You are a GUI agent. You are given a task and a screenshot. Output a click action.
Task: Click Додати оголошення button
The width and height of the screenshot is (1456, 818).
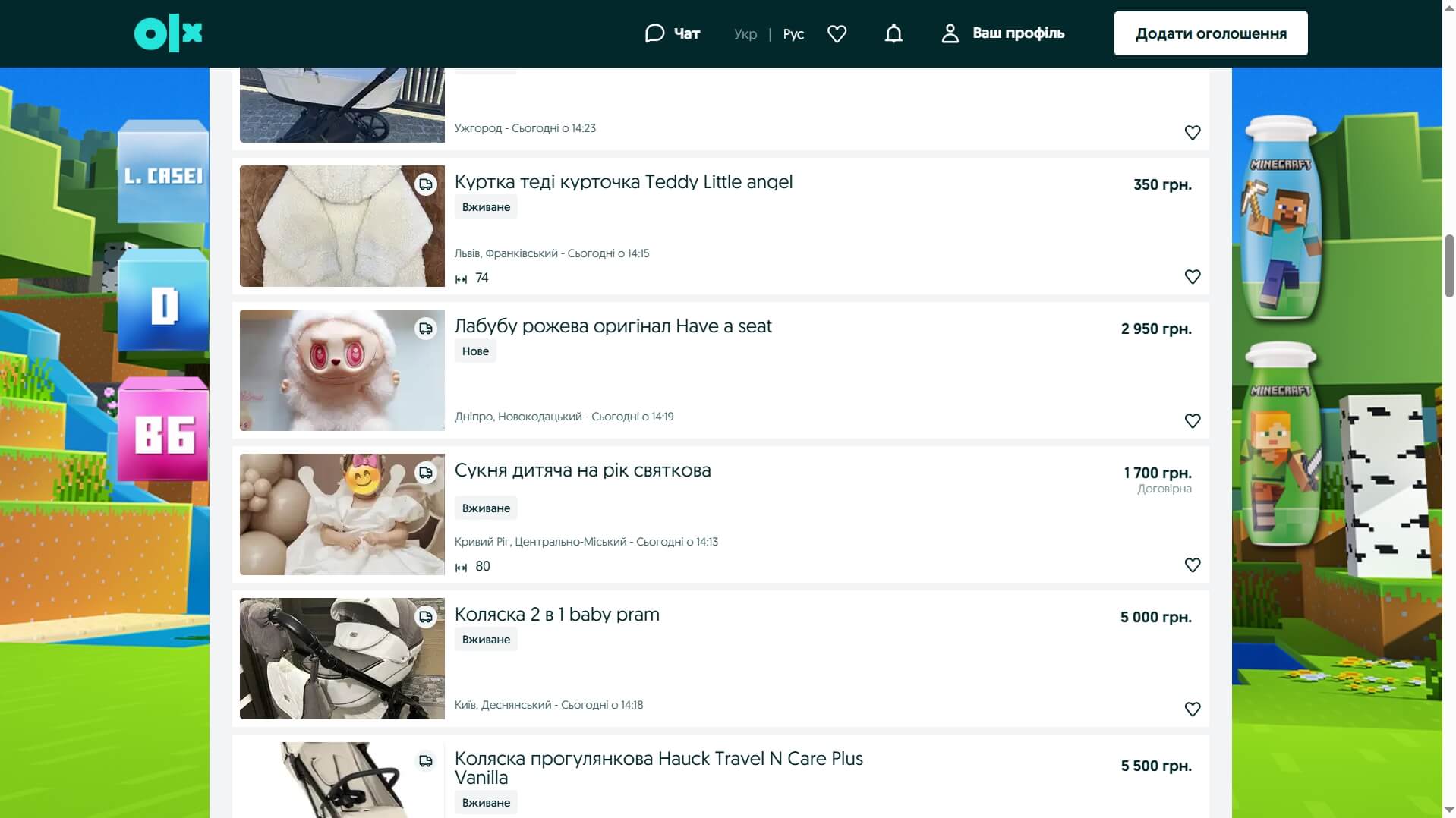(x=1210, y=33)
